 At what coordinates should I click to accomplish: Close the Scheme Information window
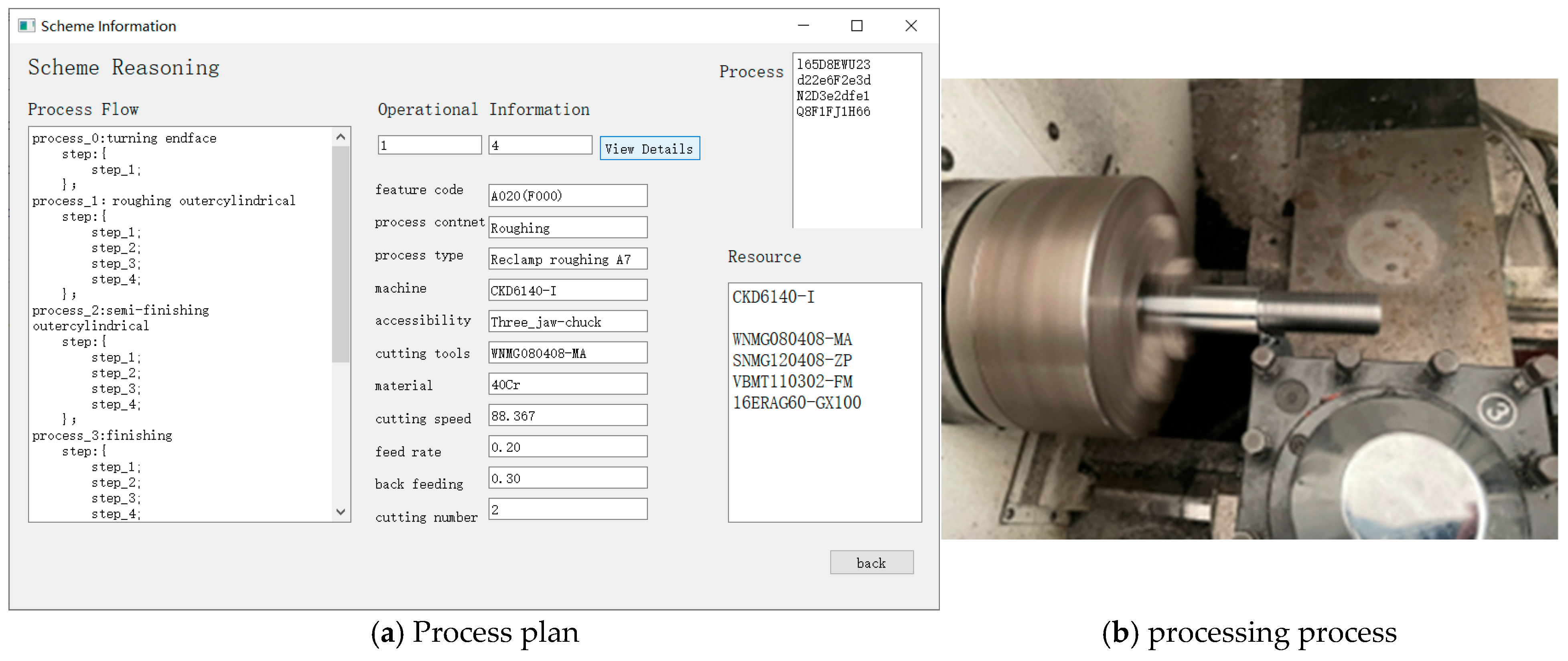point(911,26)
